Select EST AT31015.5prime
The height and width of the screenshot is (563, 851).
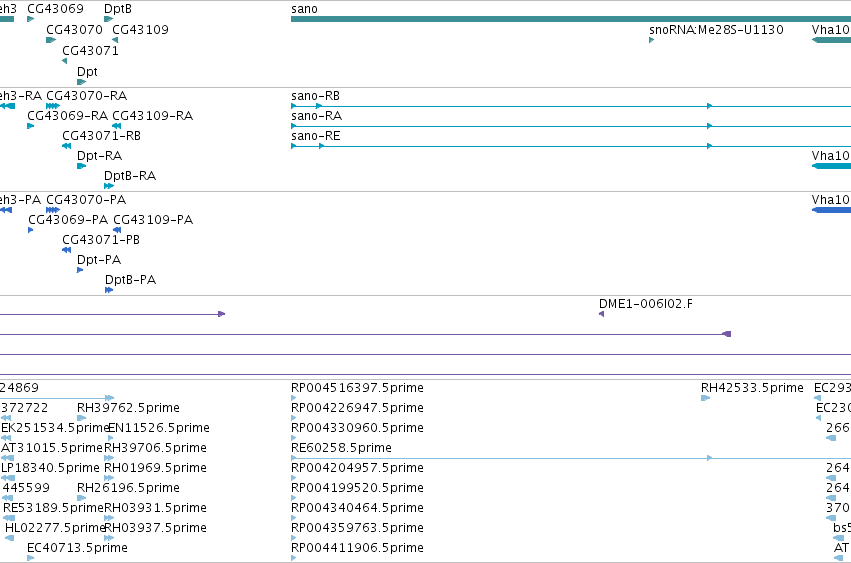(x=52, y=448)
